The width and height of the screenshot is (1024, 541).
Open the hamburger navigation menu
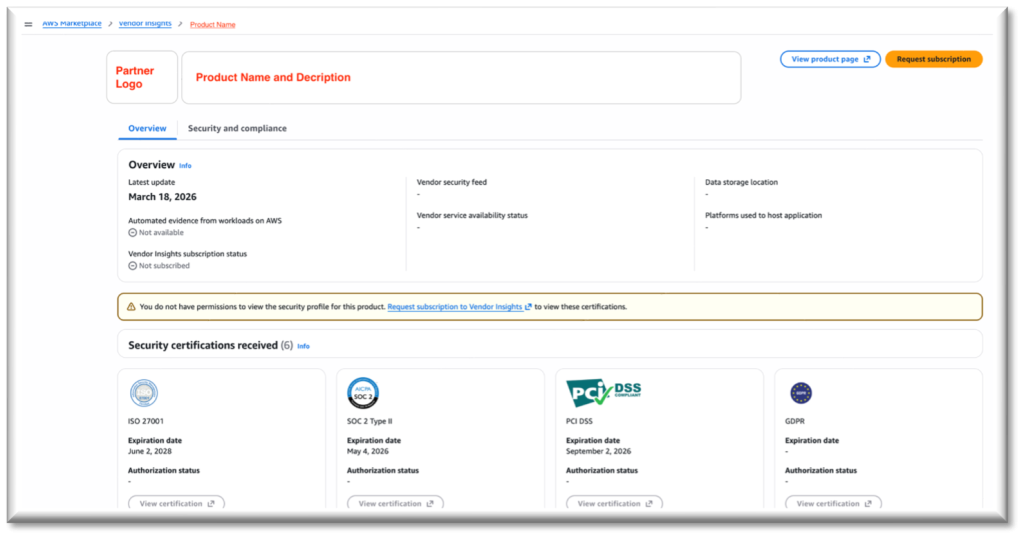[x=28, y=24]
